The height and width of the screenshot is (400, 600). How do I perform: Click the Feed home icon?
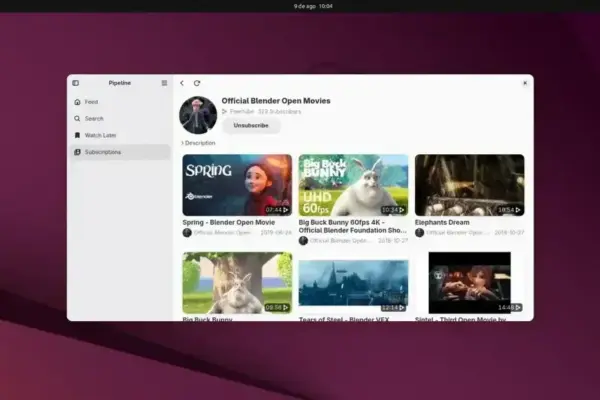(x=77, y=102)
